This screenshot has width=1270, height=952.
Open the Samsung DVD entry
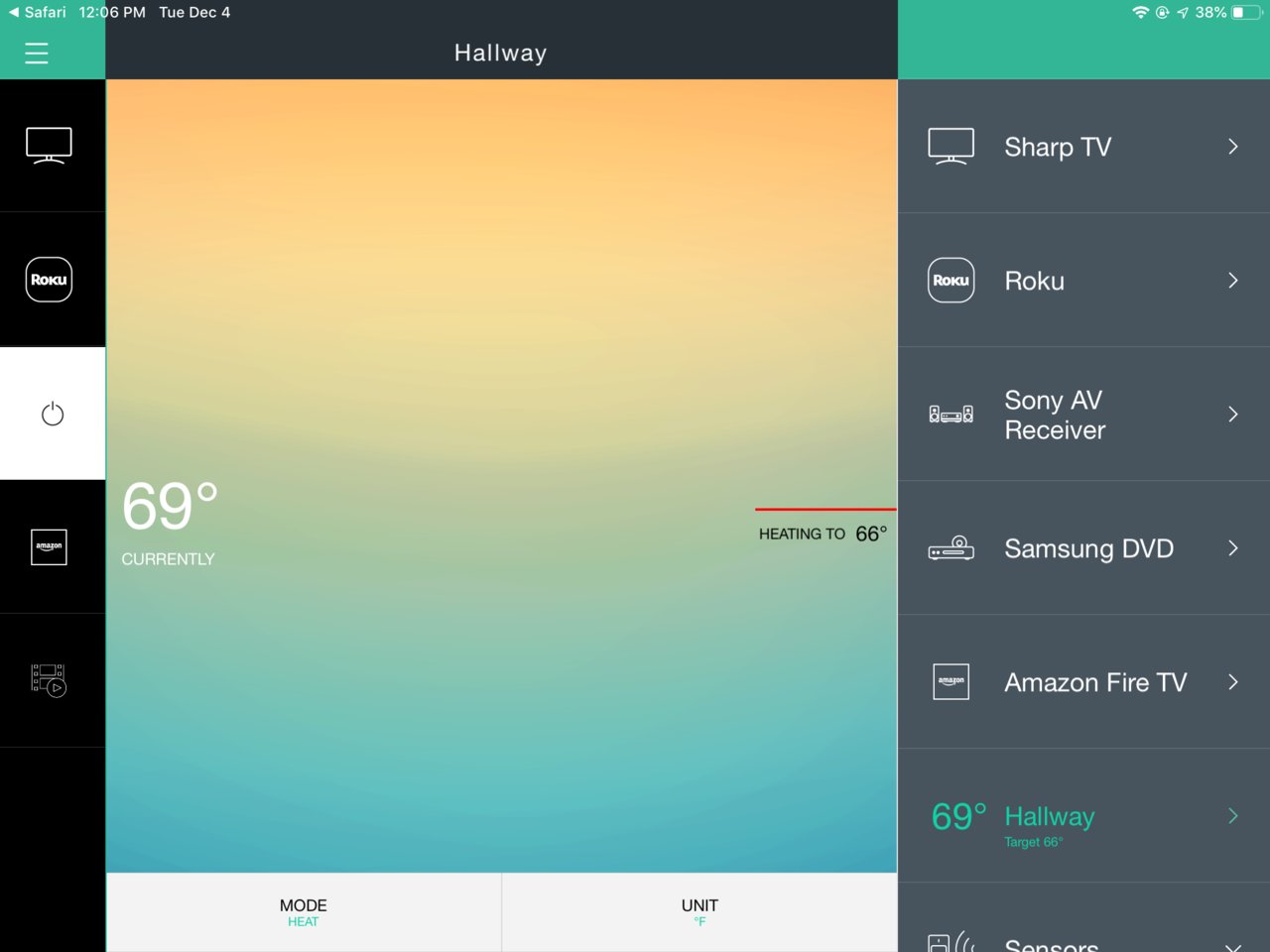coord(1083,548)
